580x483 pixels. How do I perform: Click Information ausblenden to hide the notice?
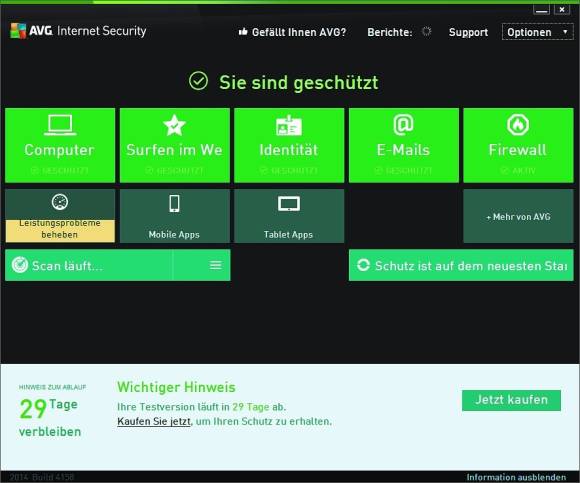click(516, 477)
